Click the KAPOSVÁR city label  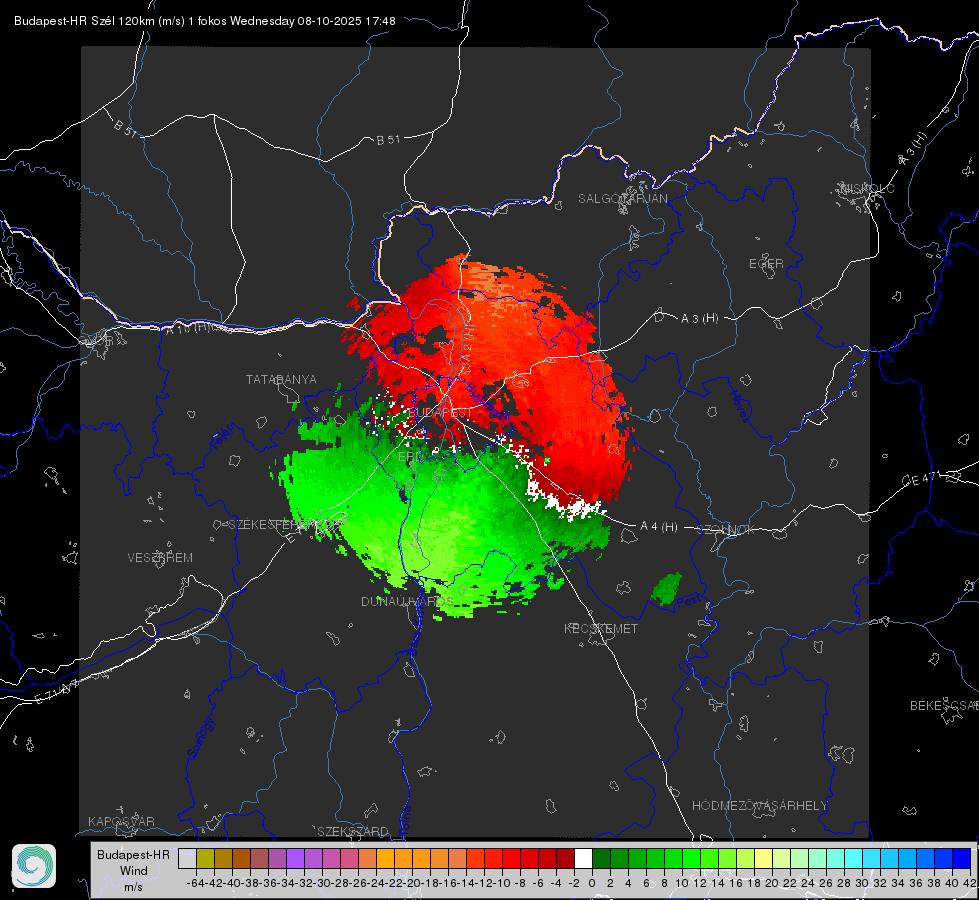click(x=121, y=821)
